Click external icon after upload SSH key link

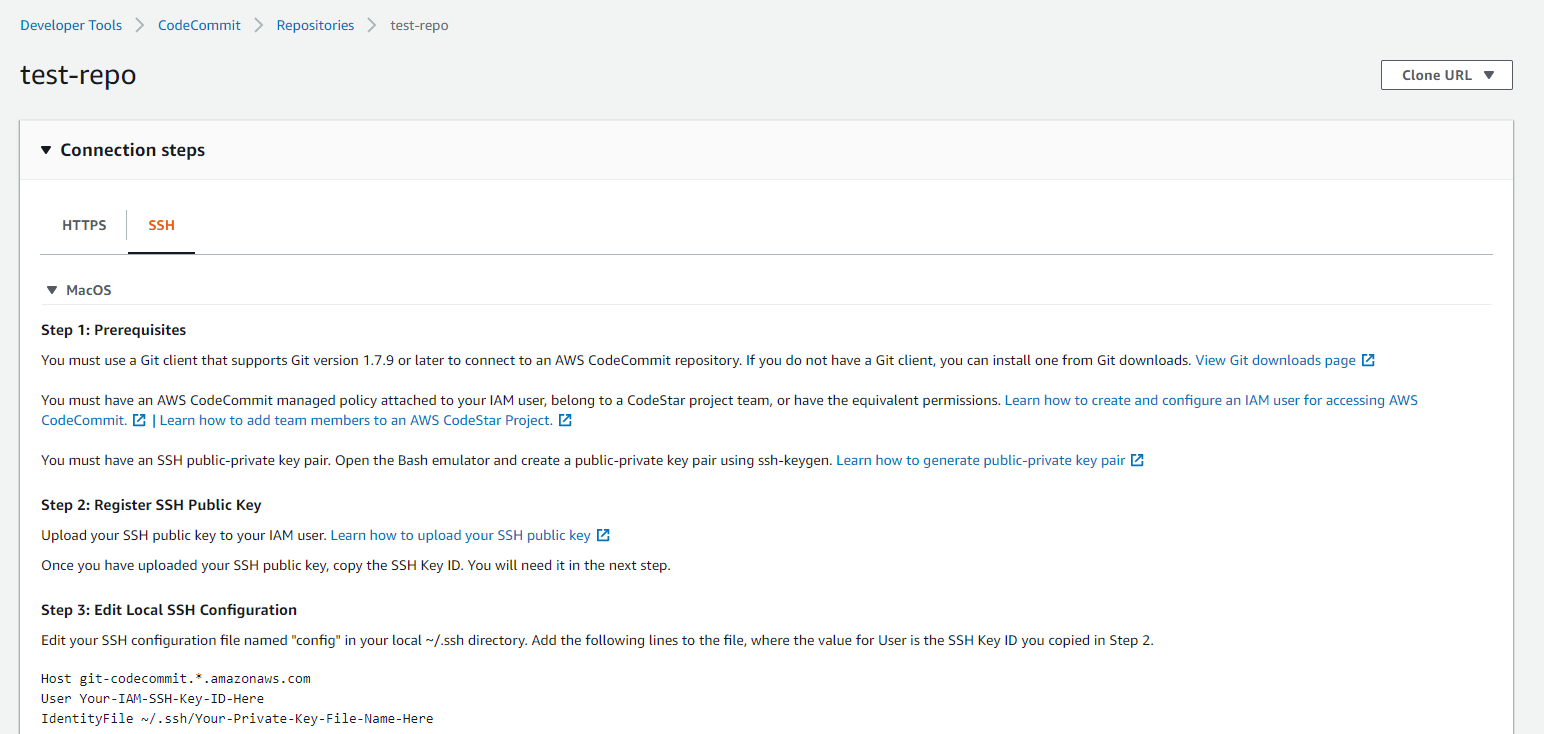point(603,535)
